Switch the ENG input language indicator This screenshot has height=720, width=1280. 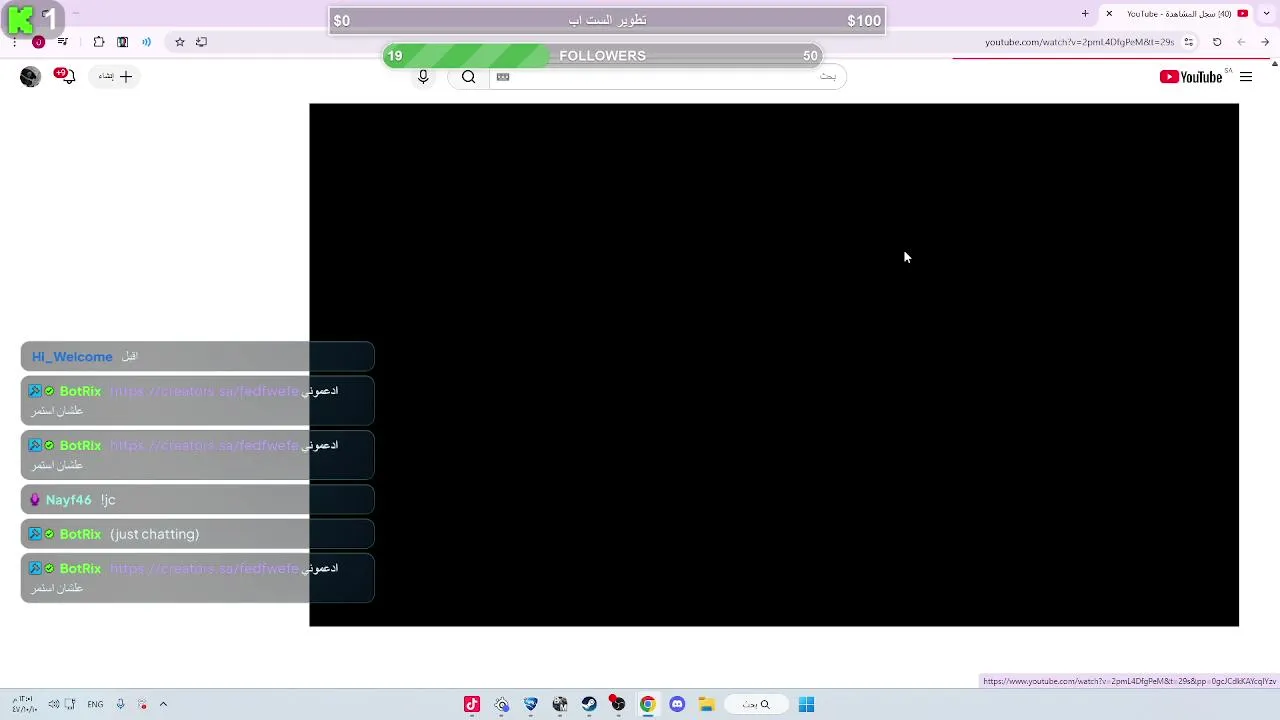95,704
